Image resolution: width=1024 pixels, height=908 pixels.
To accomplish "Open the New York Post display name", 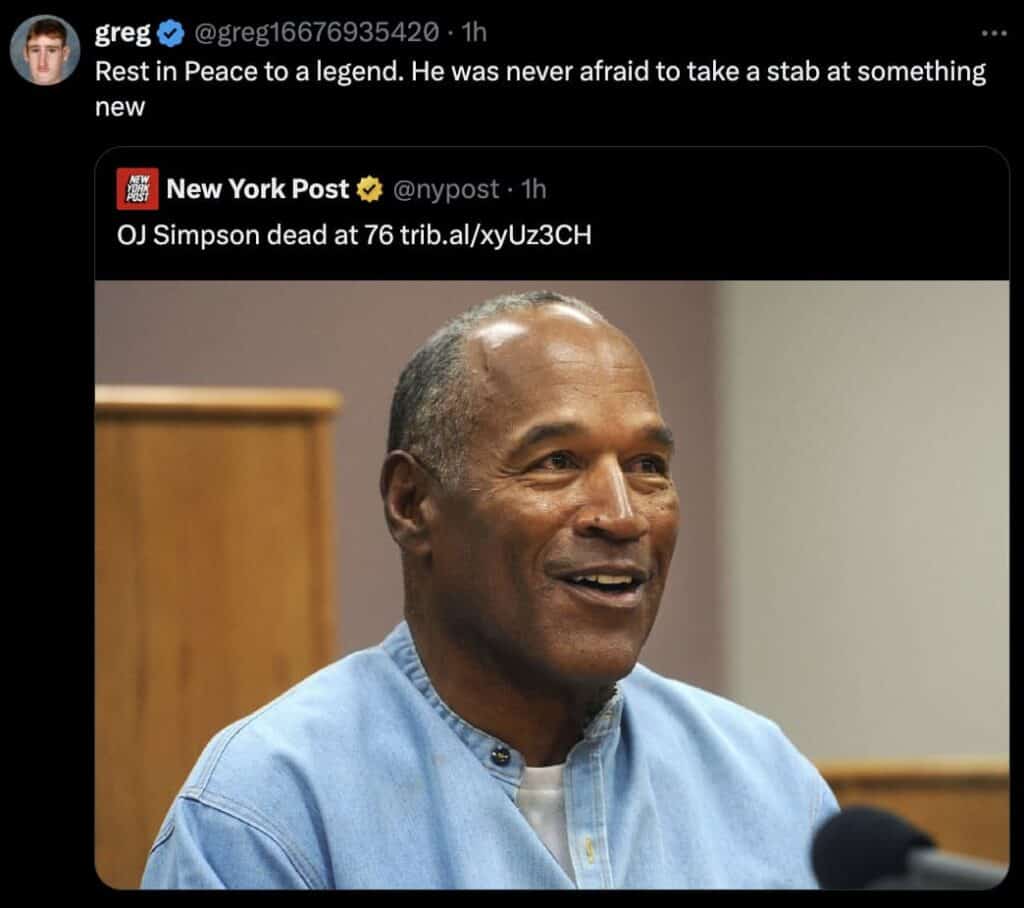I will coord(258,188).
